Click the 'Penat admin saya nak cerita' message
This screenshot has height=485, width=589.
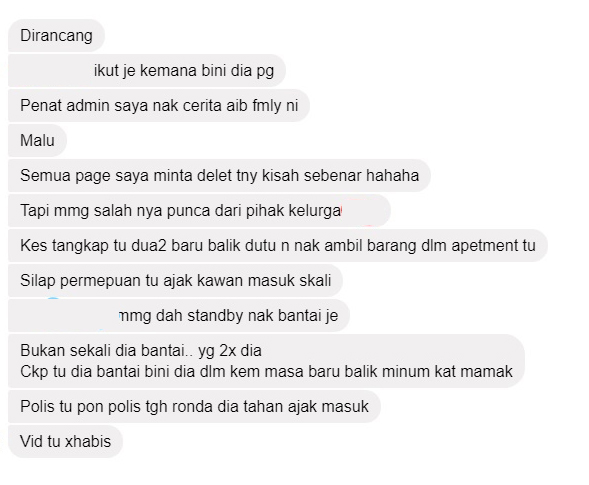(159, 106)
